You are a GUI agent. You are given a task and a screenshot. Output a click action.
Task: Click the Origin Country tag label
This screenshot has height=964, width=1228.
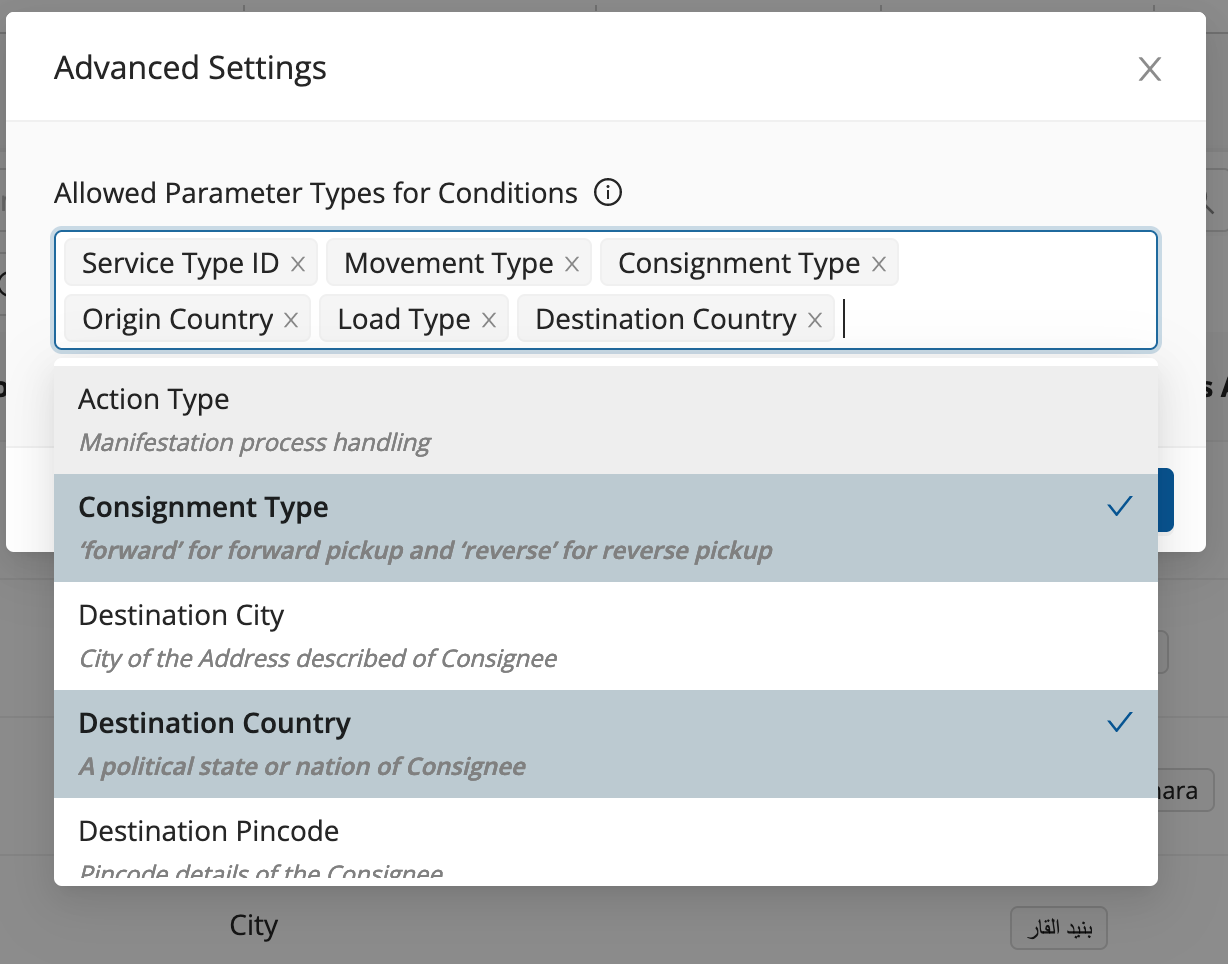pyautogui.click(x=177, y=320)
